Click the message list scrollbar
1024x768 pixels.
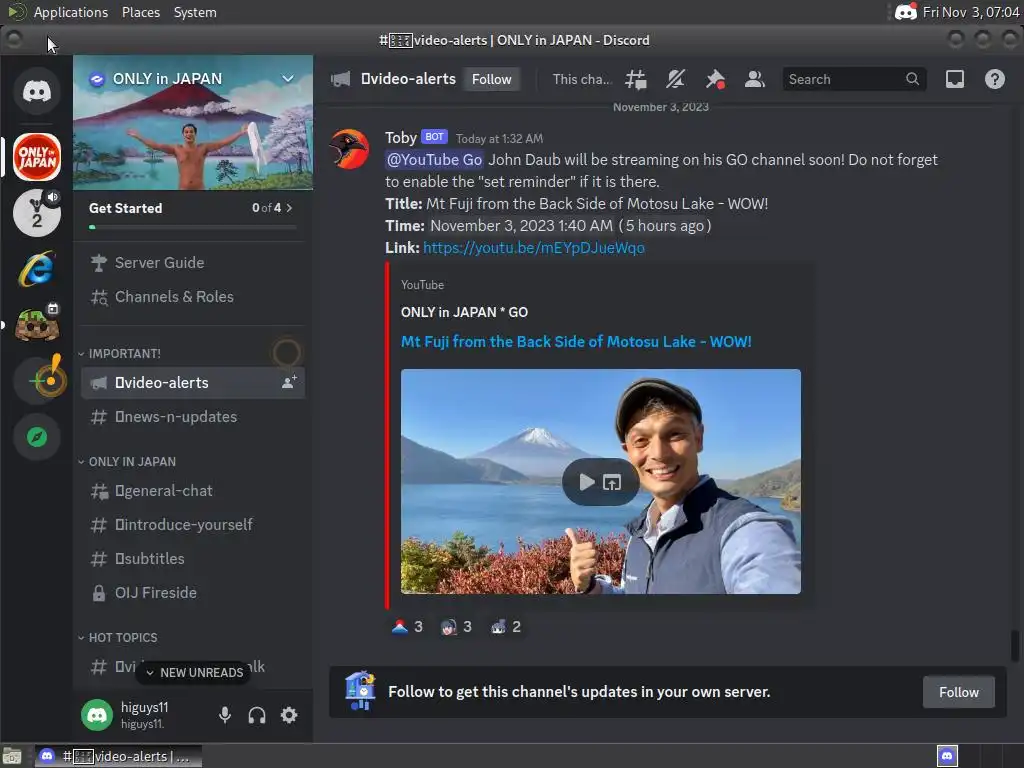click(1014, 645)
